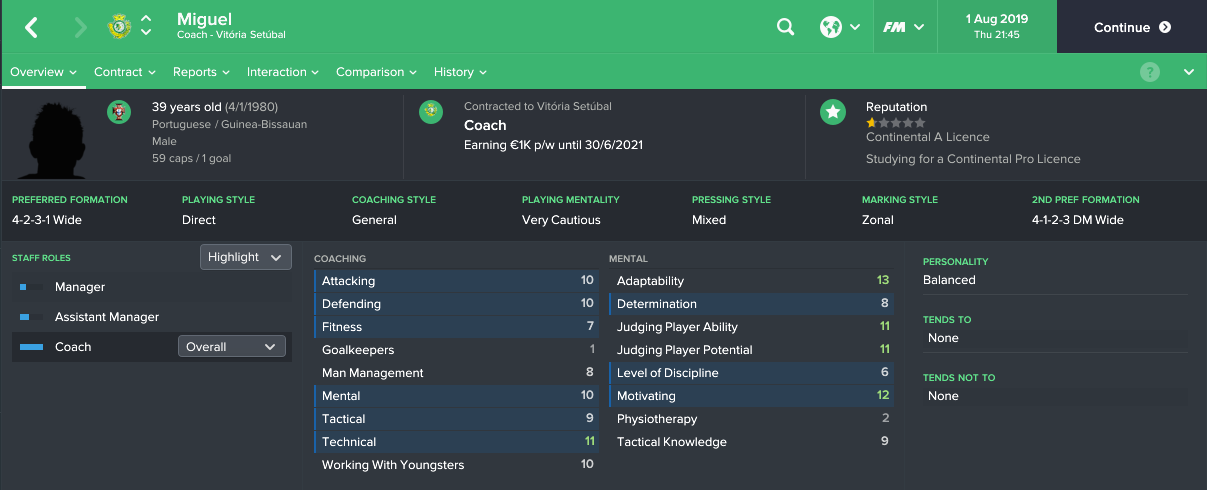The height and width of the screenshot is (490, 1207).
Task: Select the Coach staff role row
Action: pos(152,347)
